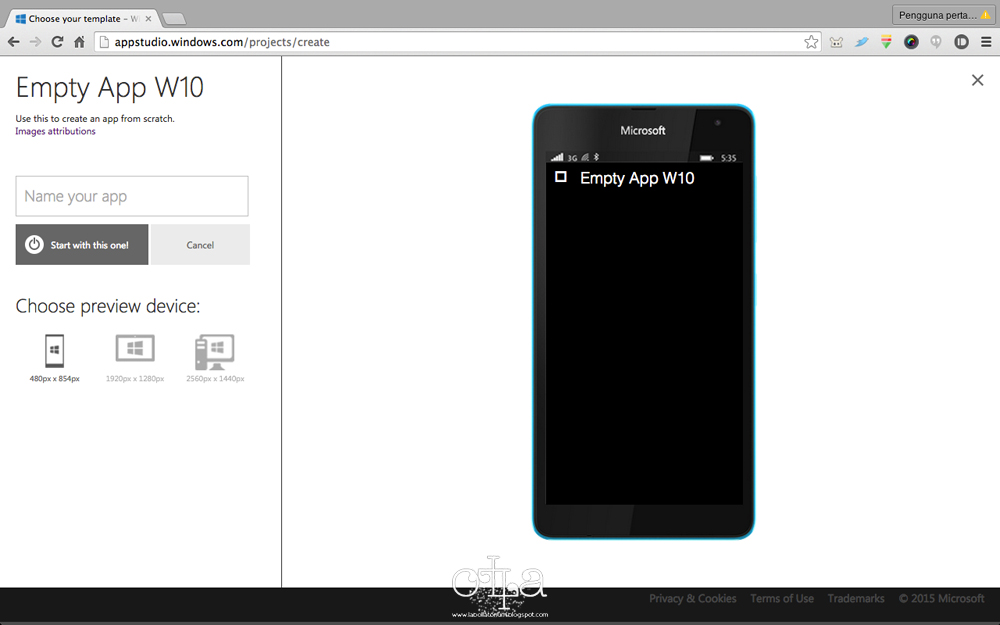The height and width of the screenshot is (625, 1000).
Task: Click the blue bird extension icon
Action: [x=862, y=42]
